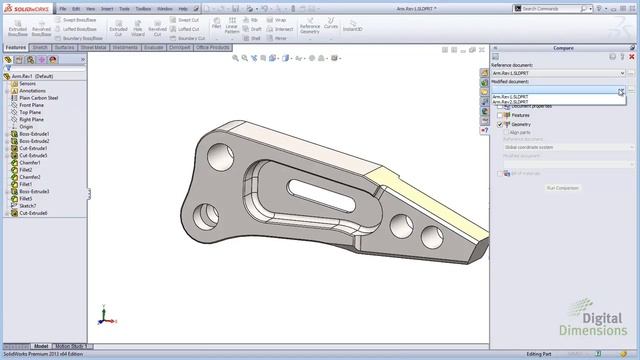The height and width of the screenshot is (360, 640).
Task: Uncheck the Geometry checkbox
Action: click(500, 124)
